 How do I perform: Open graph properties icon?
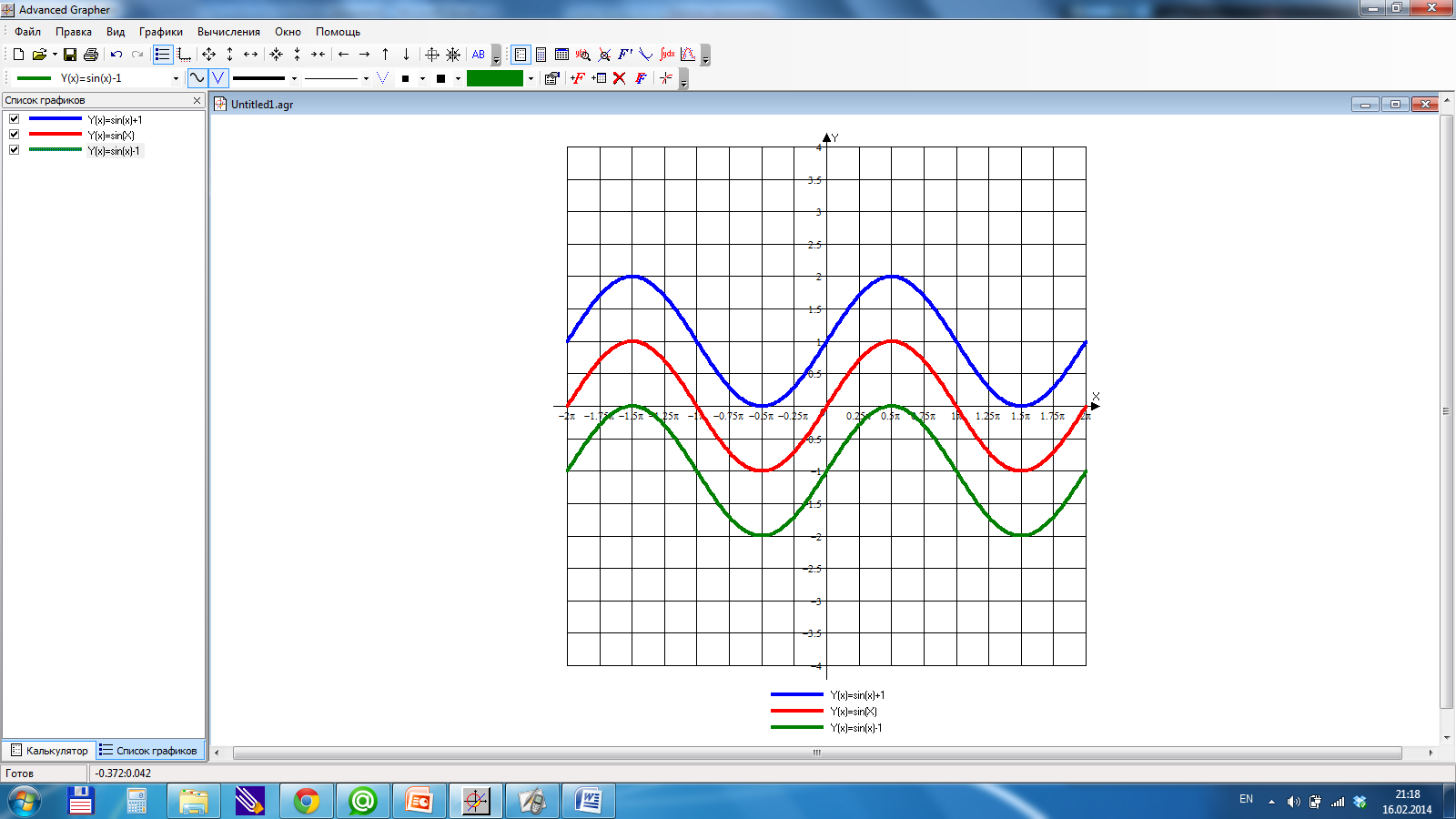551,78
